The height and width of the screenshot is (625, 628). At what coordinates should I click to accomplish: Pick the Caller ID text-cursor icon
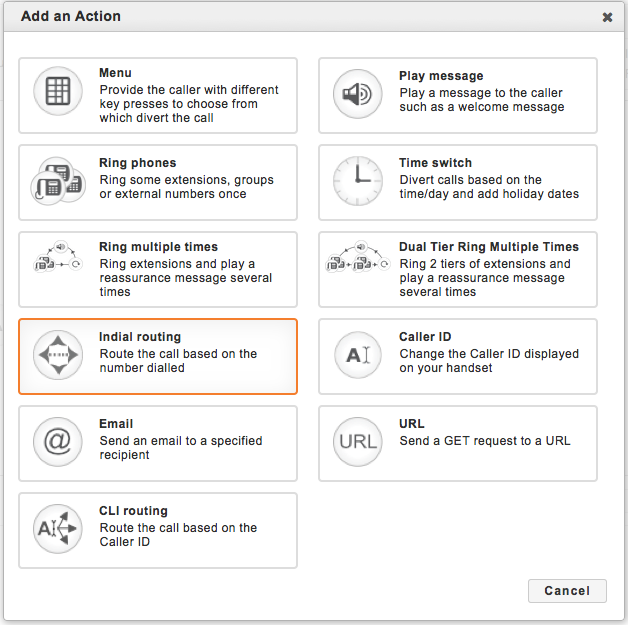358,355
